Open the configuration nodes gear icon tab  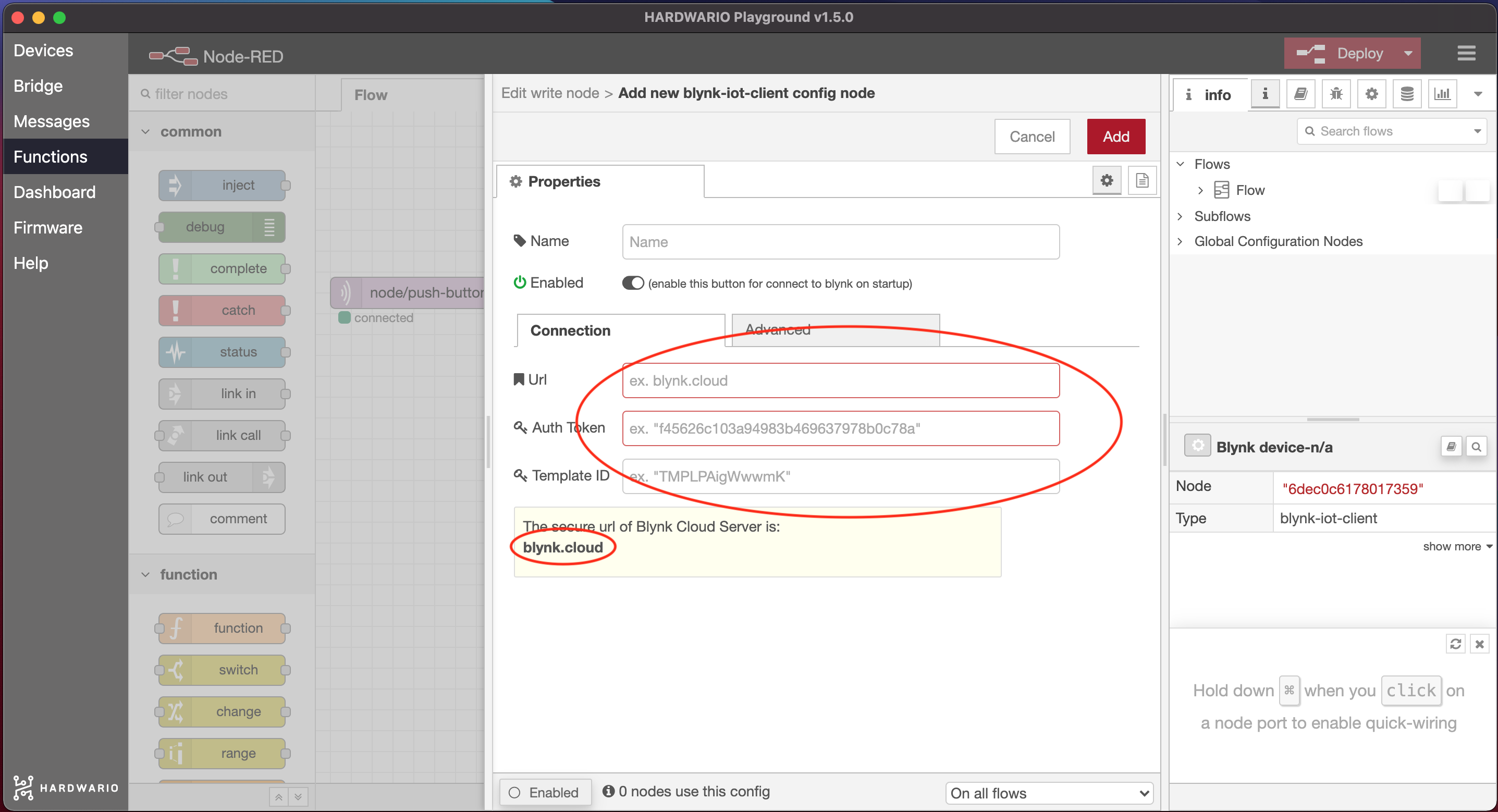point(1371,94)
